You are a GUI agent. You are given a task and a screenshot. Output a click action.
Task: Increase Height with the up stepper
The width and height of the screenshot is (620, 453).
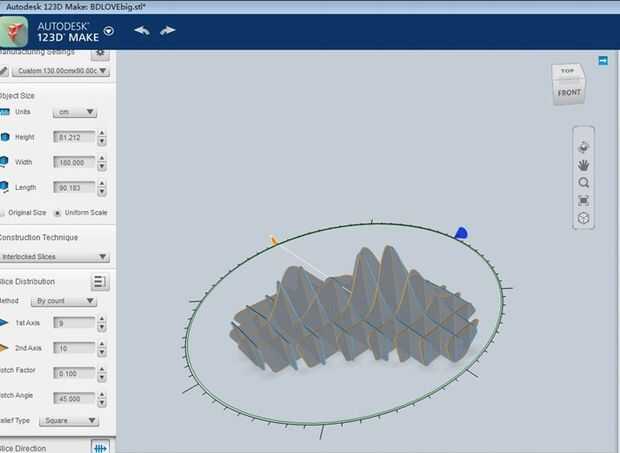point(102,134)
